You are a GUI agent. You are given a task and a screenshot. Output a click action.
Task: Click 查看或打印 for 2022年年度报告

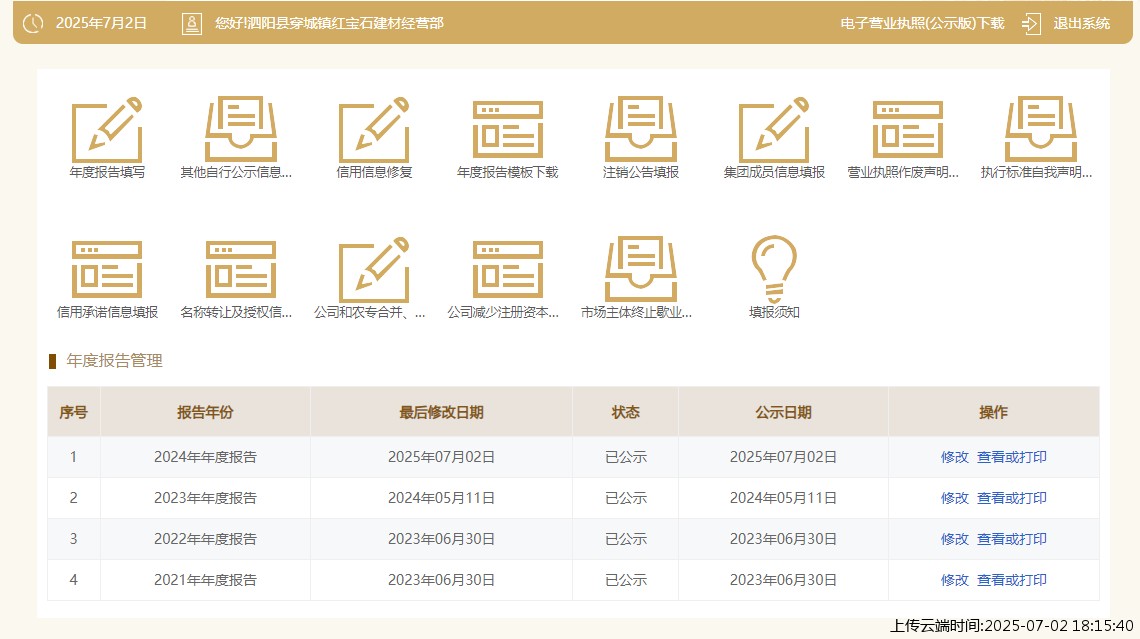tap(1011, 539)
